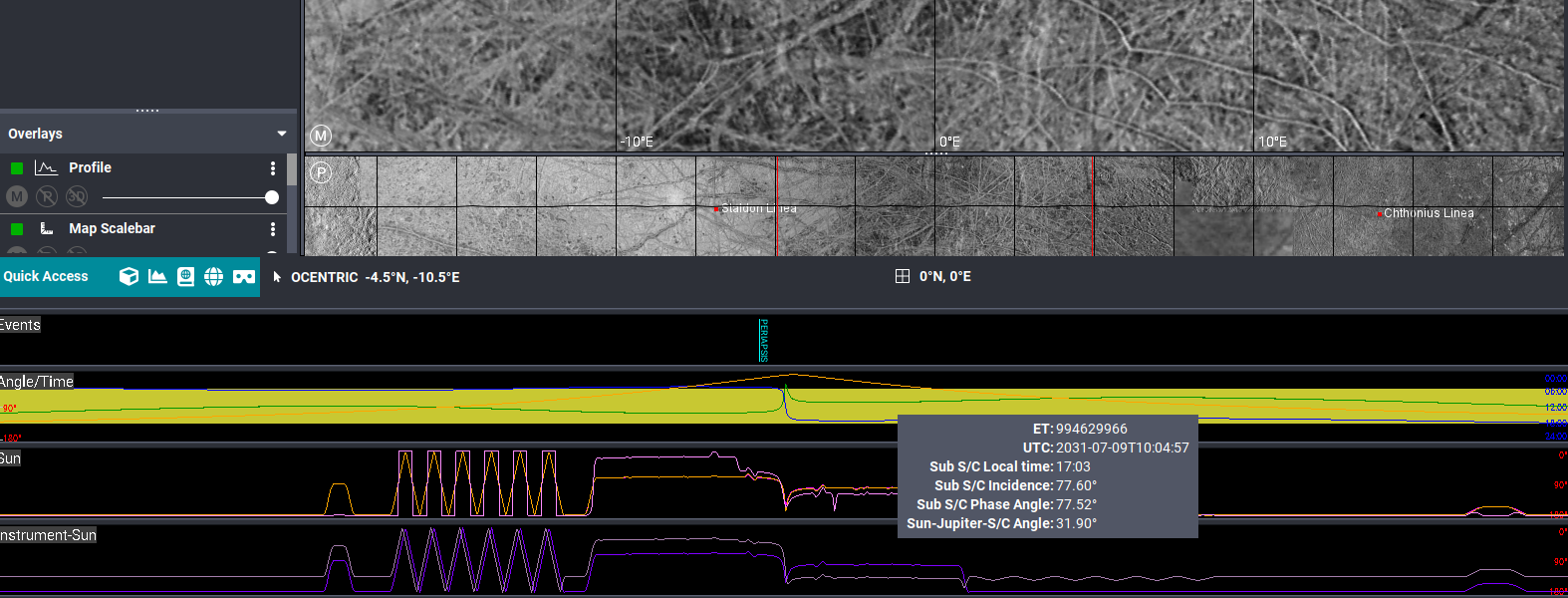Click Sub S/C Local time value 17:03
The height and width of the screenshot is (598, 1568).
(1073, 466)
